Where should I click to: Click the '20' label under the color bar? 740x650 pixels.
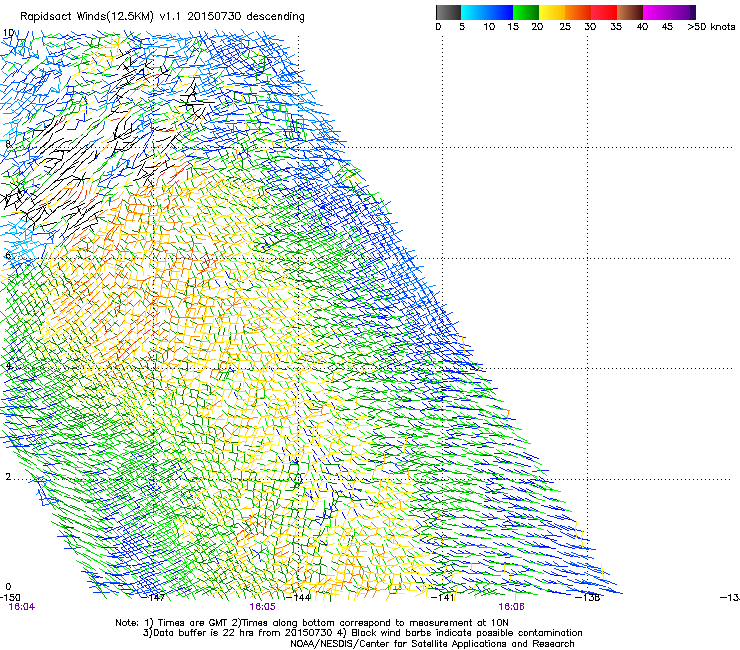tap(537, 27)
